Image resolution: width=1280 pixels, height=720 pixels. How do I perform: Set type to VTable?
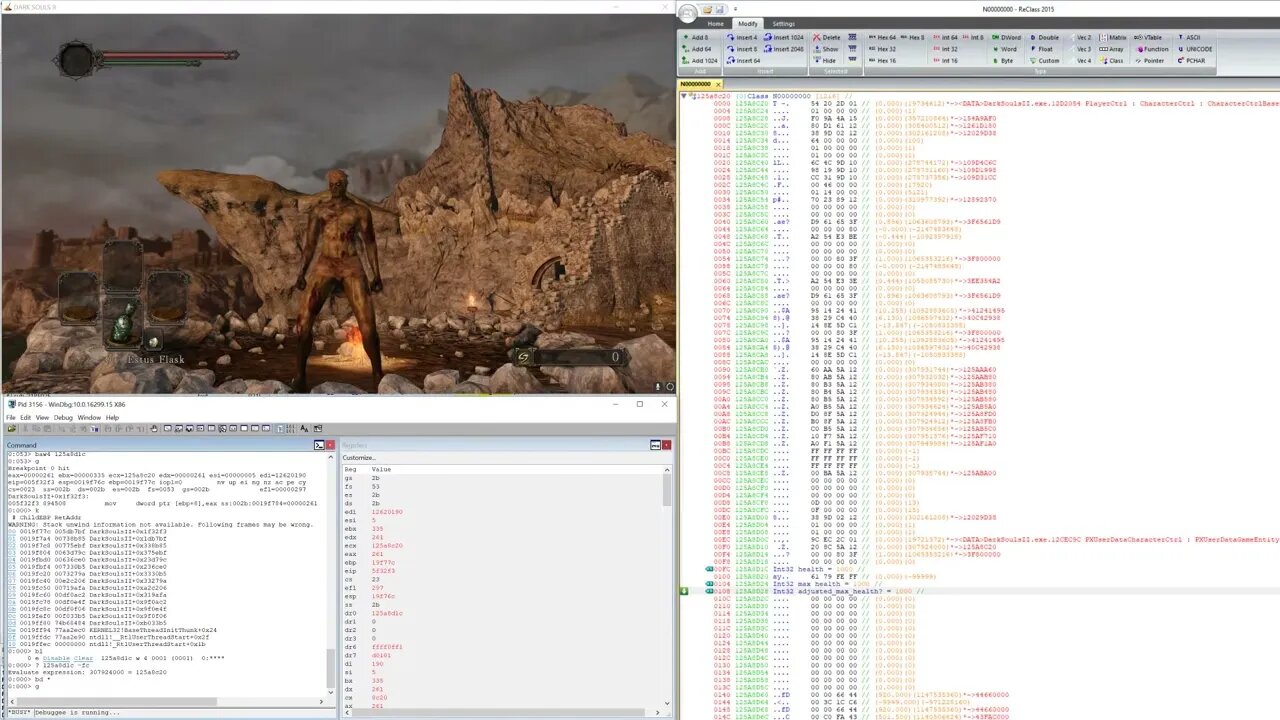pyautogui.click(x=1148, y=37)
